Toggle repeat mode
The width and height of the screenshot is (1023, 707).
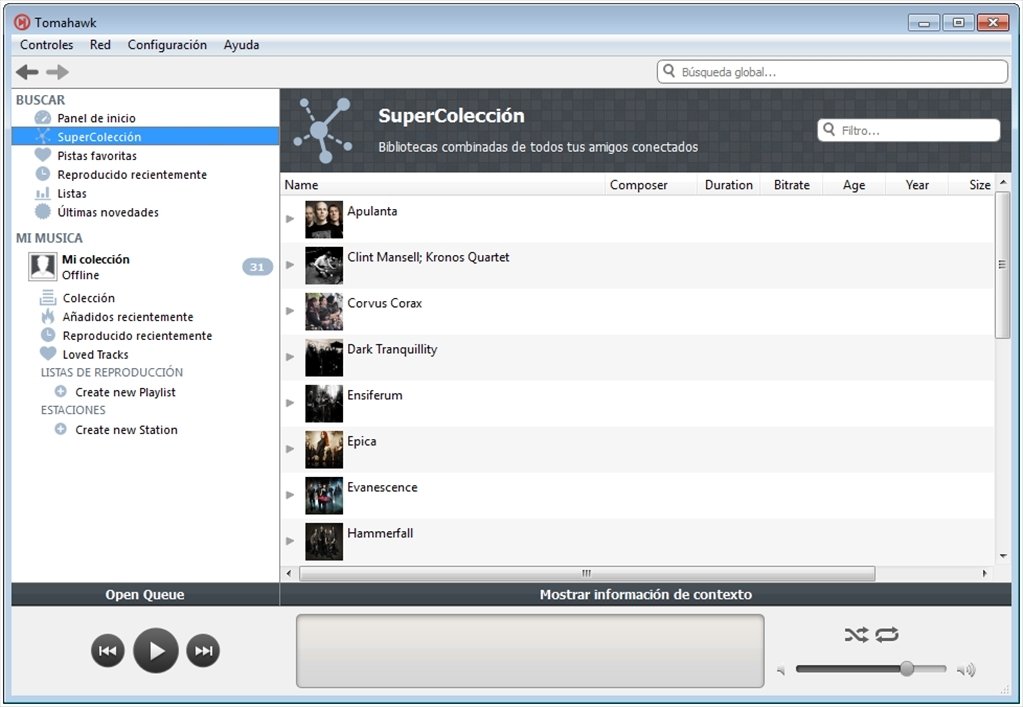coord(887,635)
